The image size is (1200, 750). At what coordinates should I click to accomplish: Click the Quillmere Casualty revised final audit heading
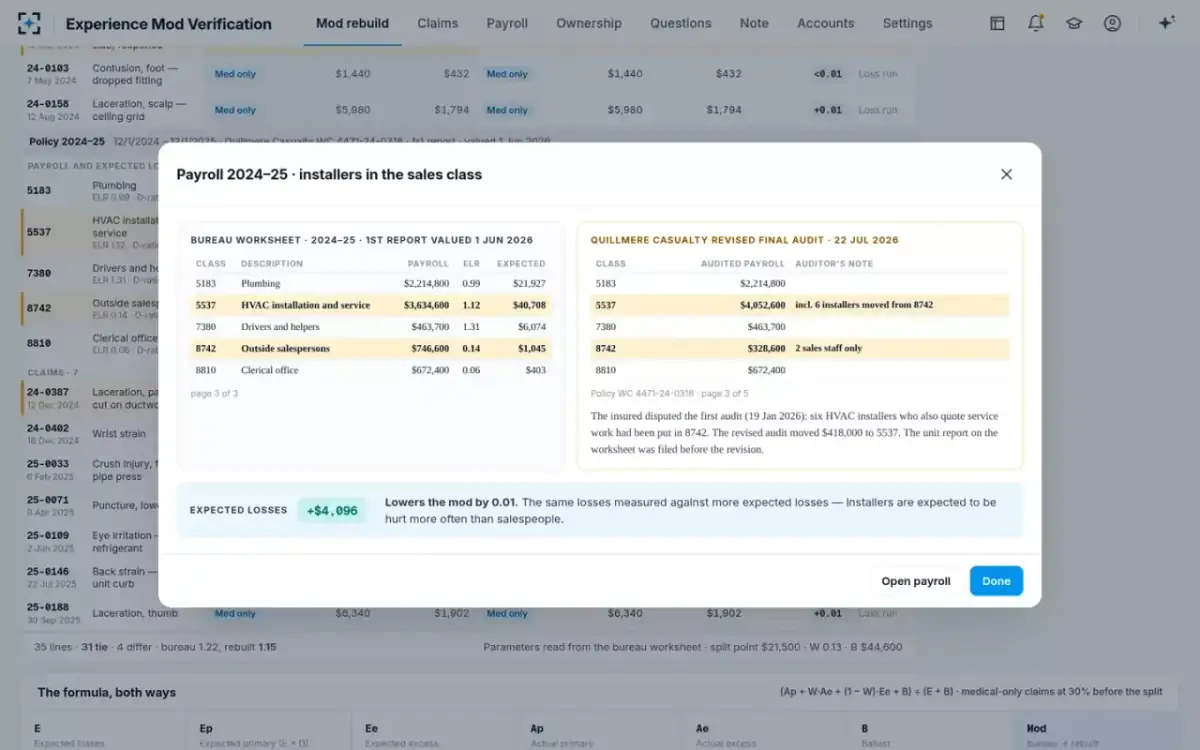pyautogui.click(x=744, y=240)
